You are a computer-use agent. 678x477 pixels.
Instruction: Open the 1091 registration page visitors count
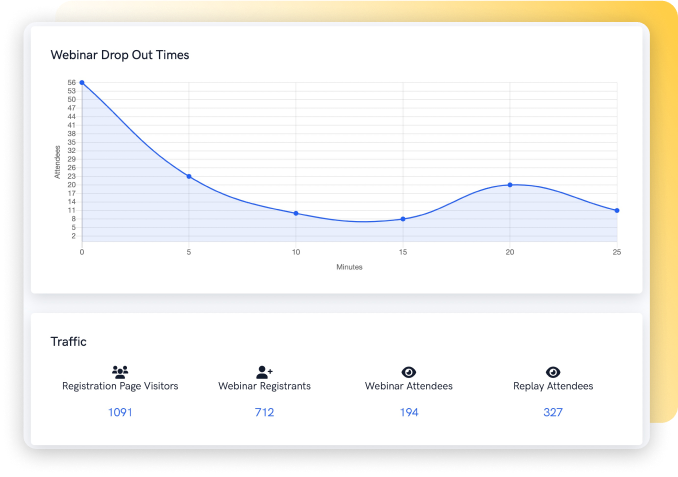(120, 412)
